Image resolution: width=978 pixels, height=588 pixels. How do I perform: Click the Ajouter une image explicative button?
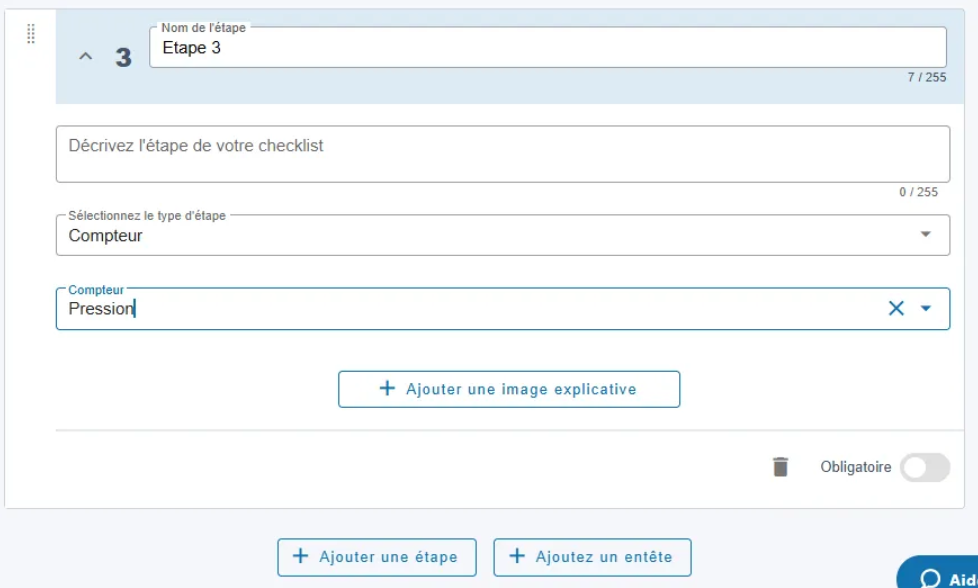click(509, 389)
